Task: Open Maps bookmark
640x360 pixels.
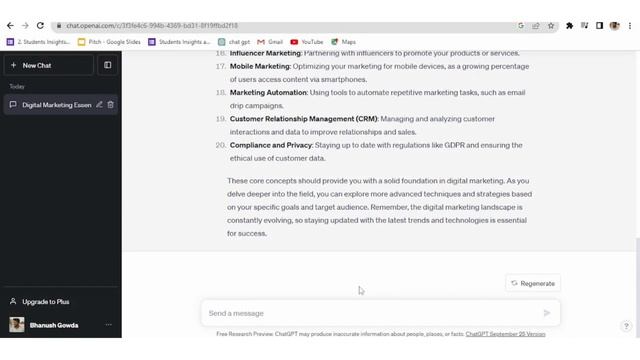Action: click(x=343, y=42)
